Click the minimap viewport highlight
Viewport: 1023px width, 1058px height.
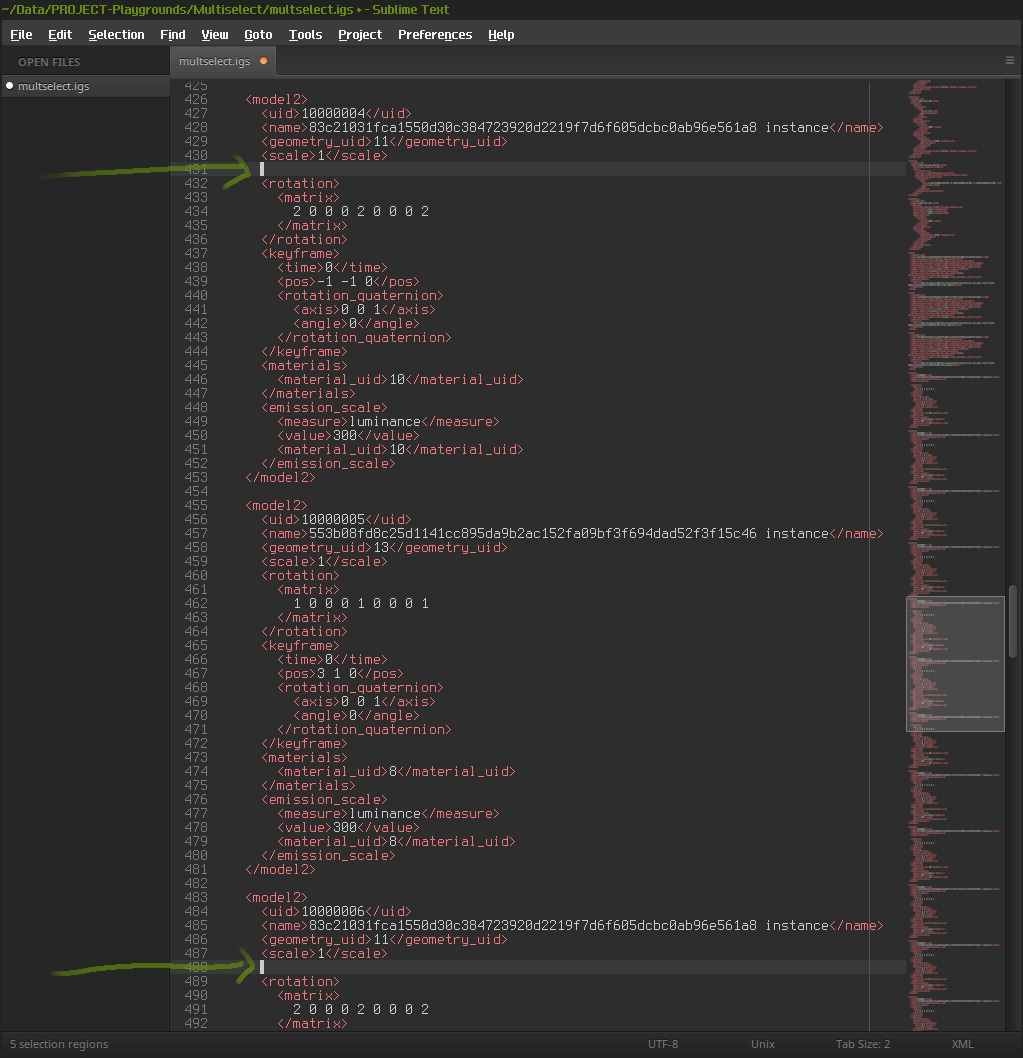955,664
